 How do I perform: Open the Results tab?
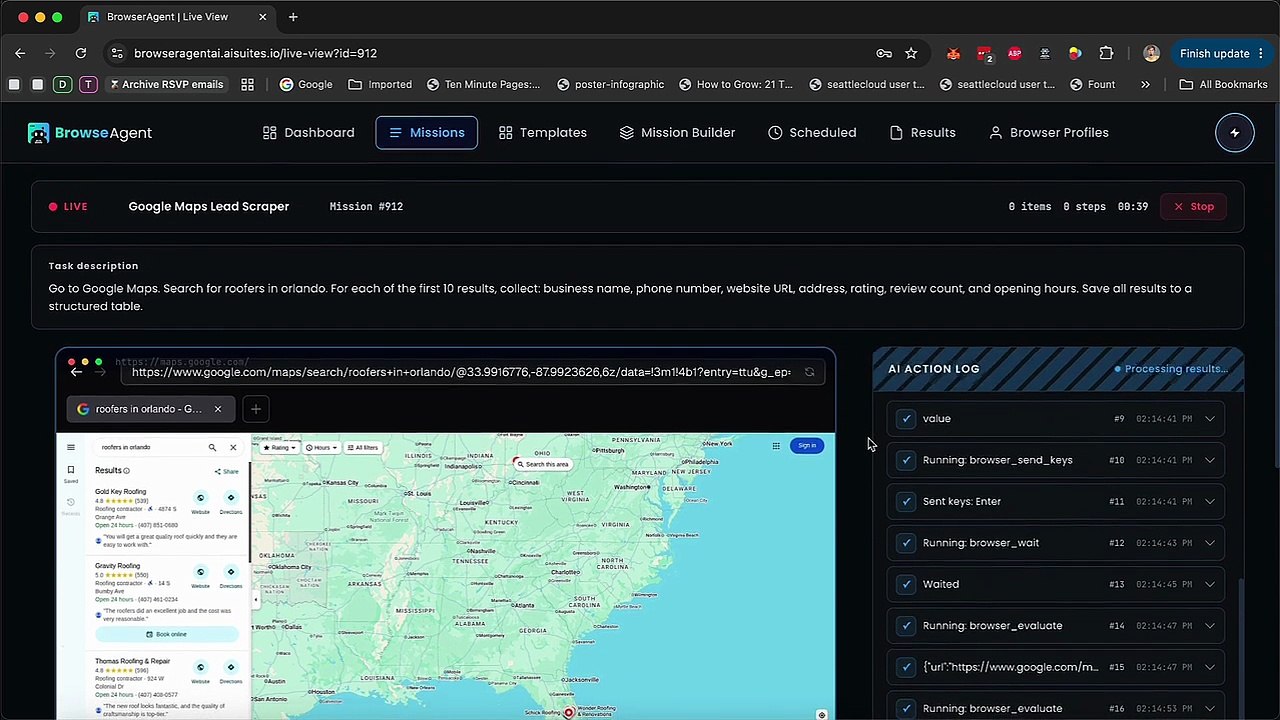pos(922,133)
